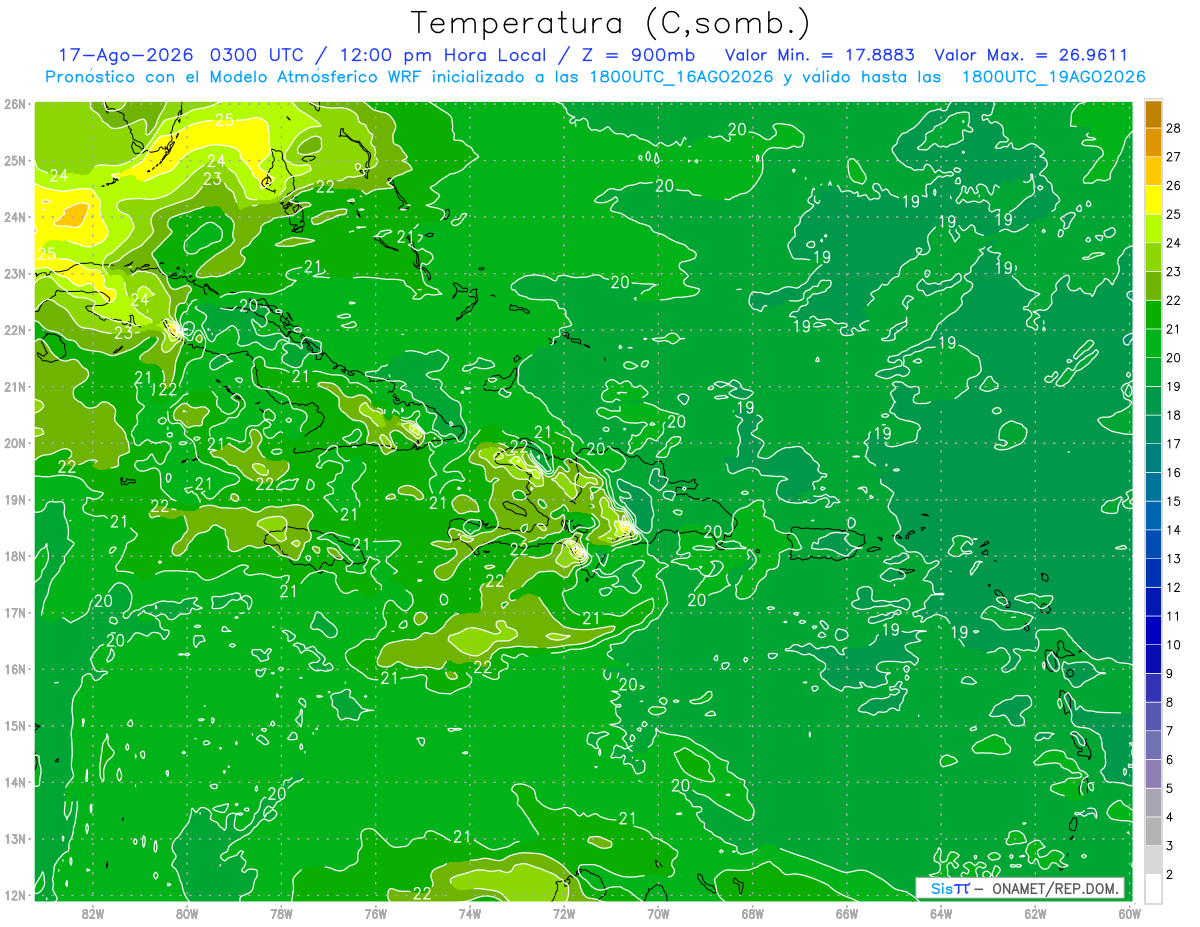Click the "13N" latitude axis label
Viewport: 1200px width, 927px height.
15,838
